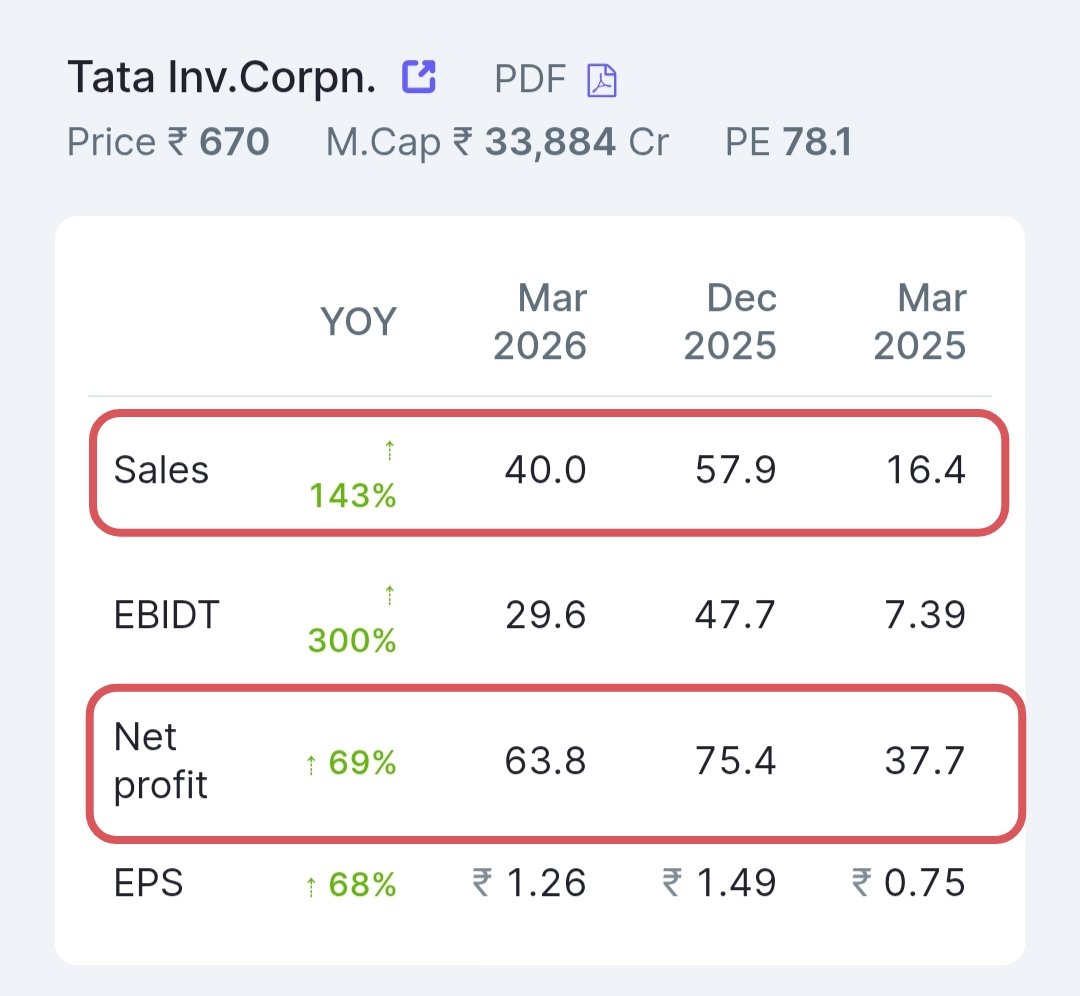Click the Sales row label
Viewport: 1080px width, 996px height.
point(161,470)
